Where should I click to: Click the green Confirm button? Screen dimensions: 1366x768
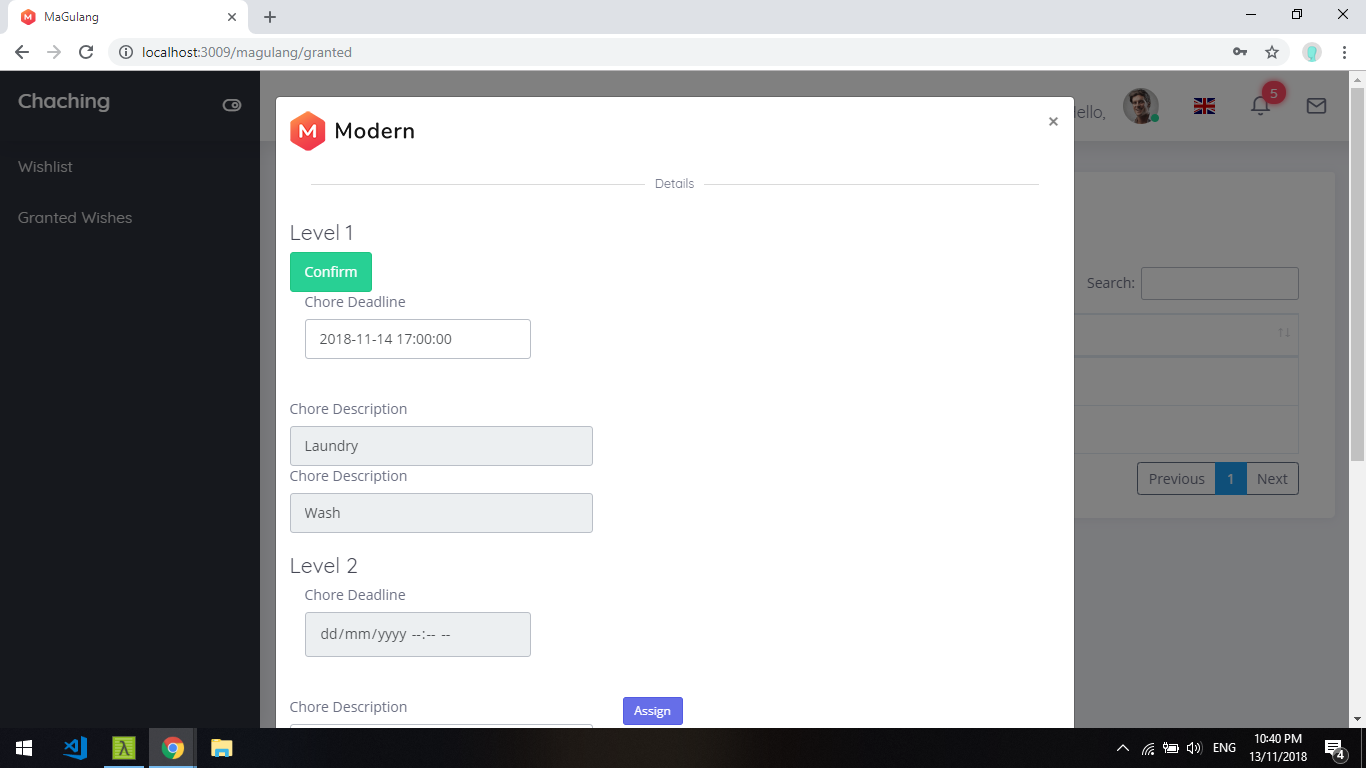click(x=331, y=272)
